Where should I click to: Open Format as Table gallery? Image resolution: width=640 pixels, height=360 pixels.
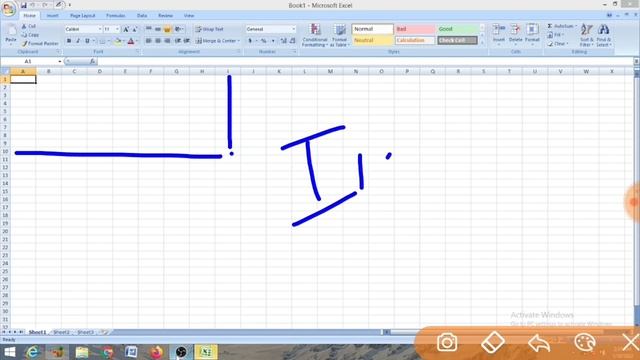click(339, 36)
